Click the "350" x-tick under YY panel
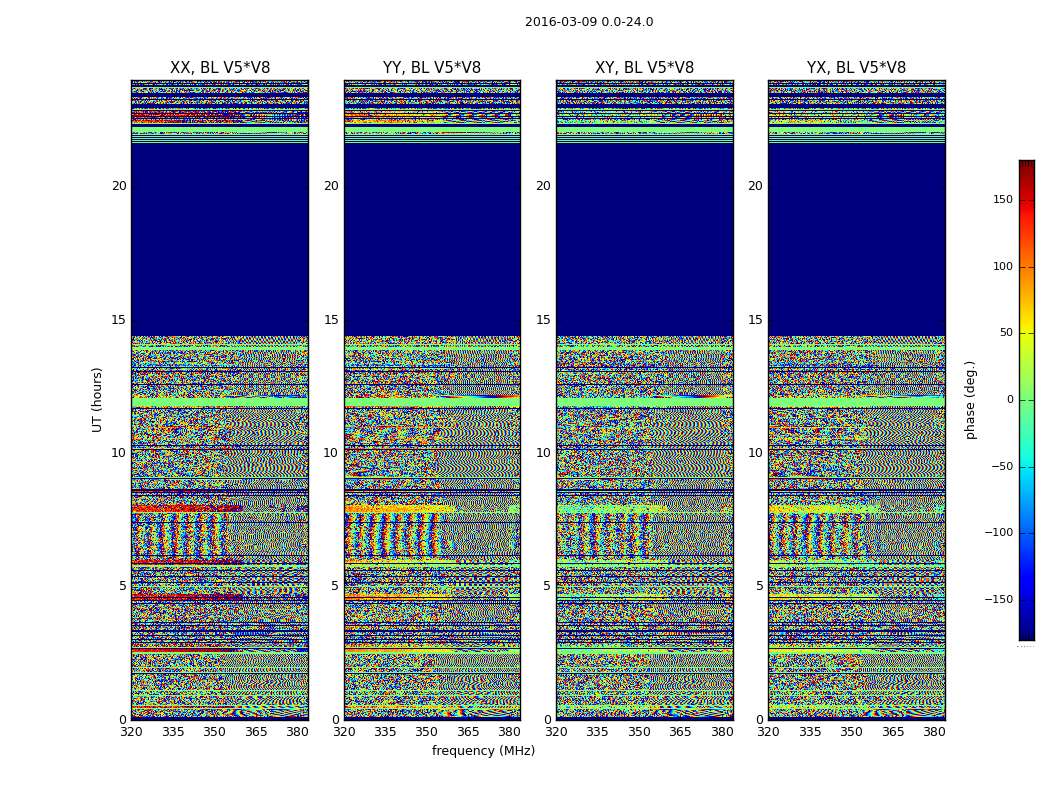The height and width of the screenshot is (800, 1050). tap(427, 732)
